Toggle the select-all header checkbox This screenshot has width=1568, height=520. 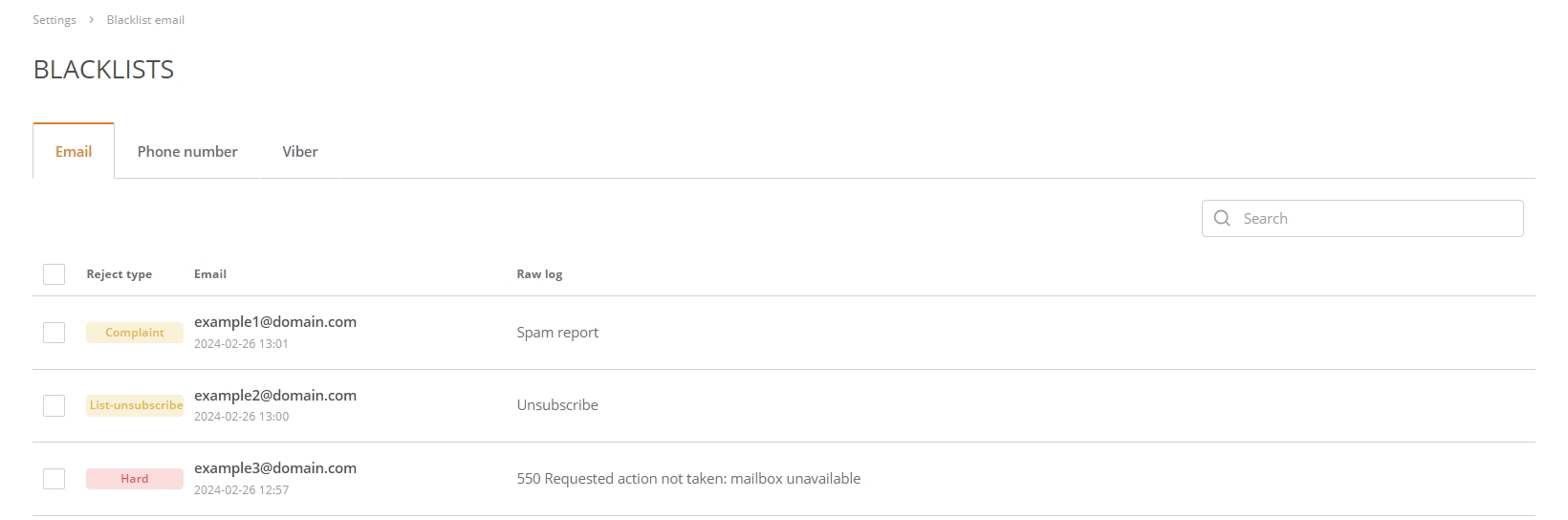[x=54, y=274]
